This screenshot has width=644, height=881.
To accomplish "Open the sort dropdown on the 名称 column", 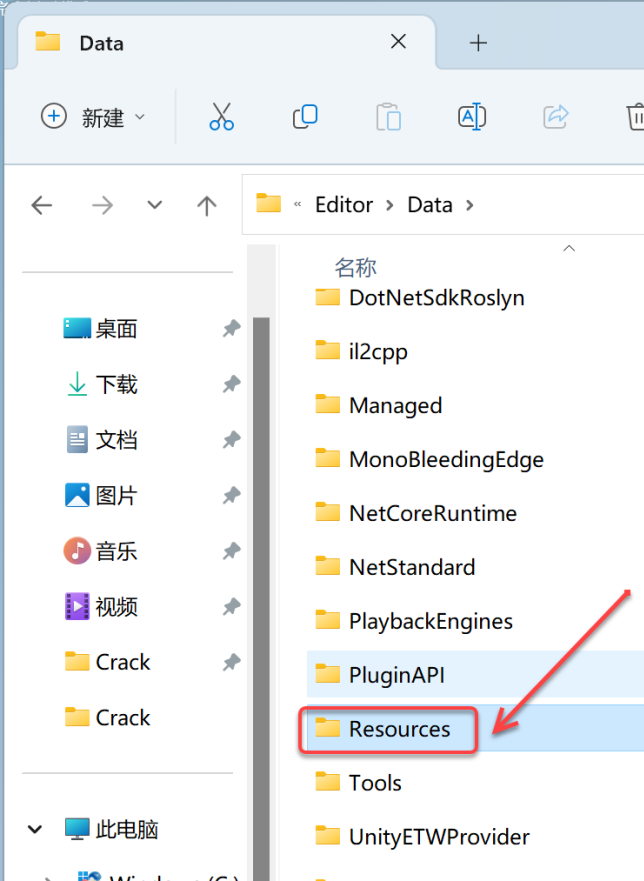I will pos(568,248).
